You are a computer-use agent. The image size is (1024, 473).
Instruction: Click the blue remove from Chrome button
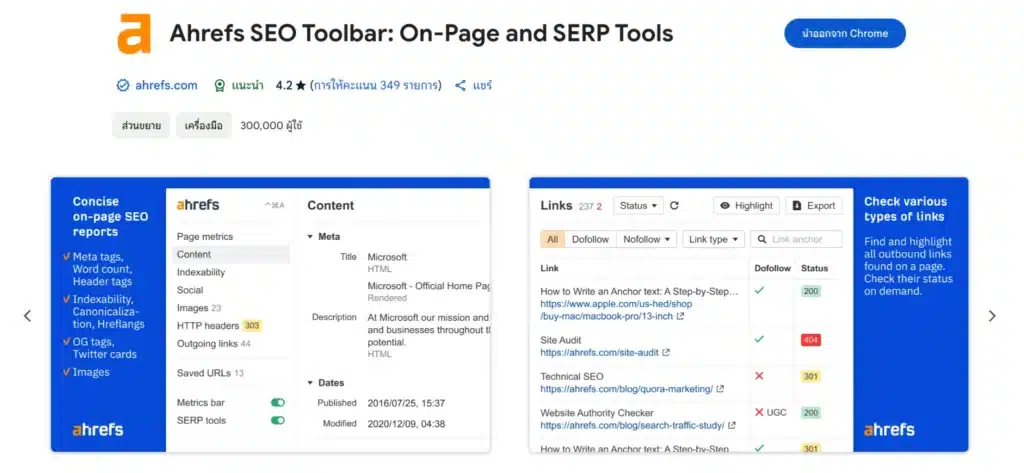click(844, 33)
